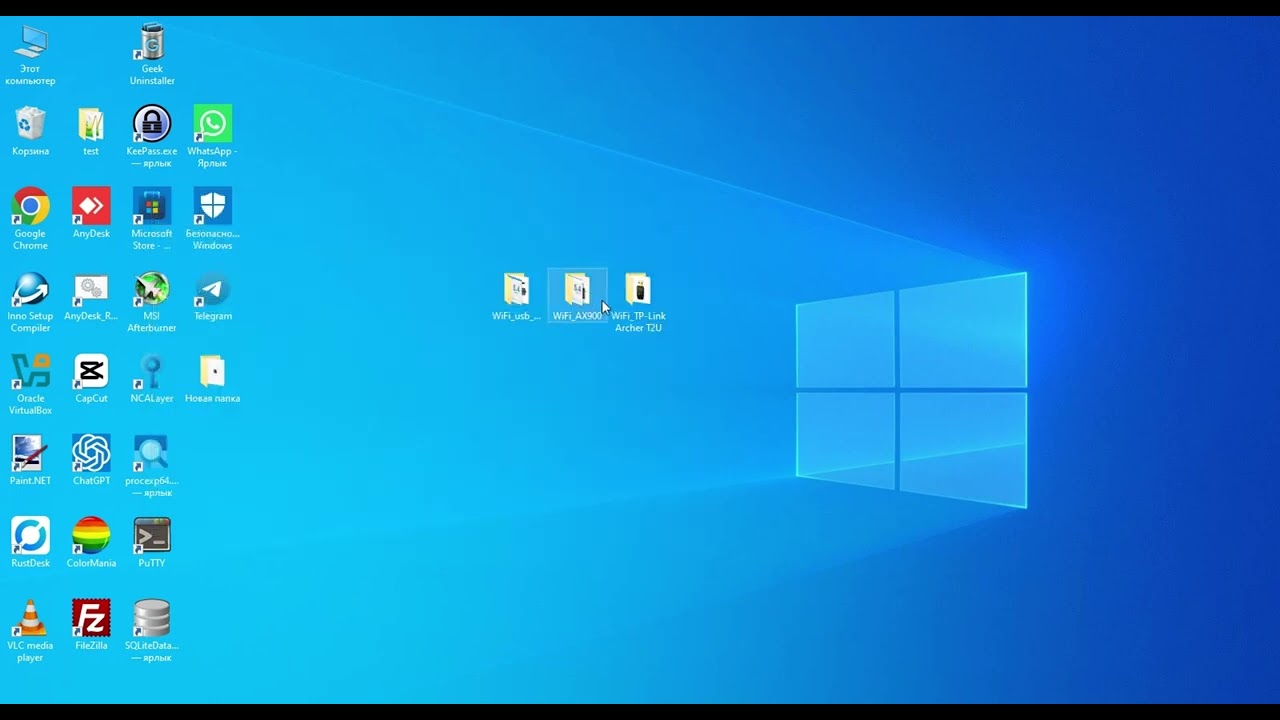1280x720 pixels.
Task: Select the Microsoft Store shortcut
Action: pyautogui.click(x=152, y=206)
